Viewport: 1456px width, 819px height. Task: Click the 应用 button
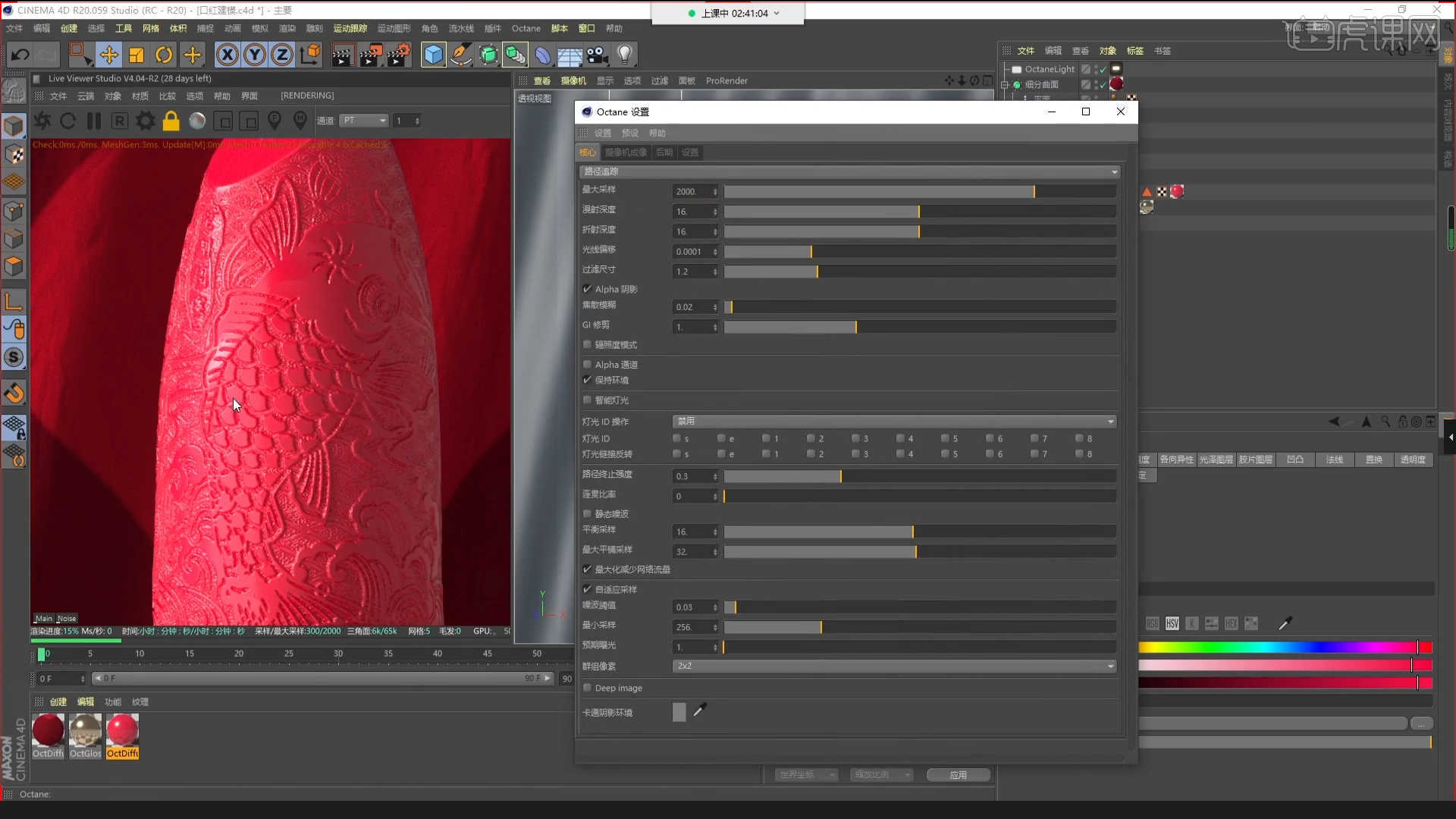click(x=959, y=774)
